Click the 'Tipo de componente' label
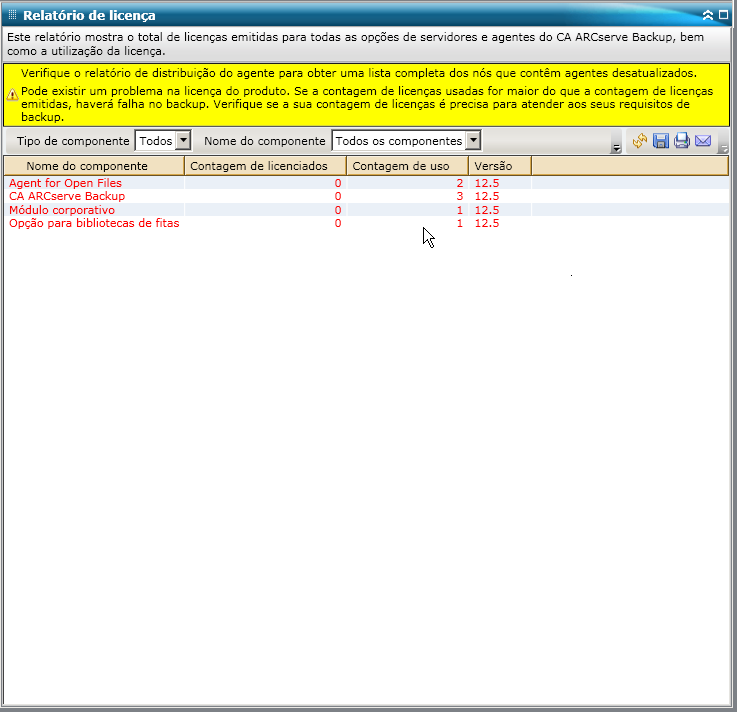The width and height of the screenshot is (737, 712). tap(73, 141)
